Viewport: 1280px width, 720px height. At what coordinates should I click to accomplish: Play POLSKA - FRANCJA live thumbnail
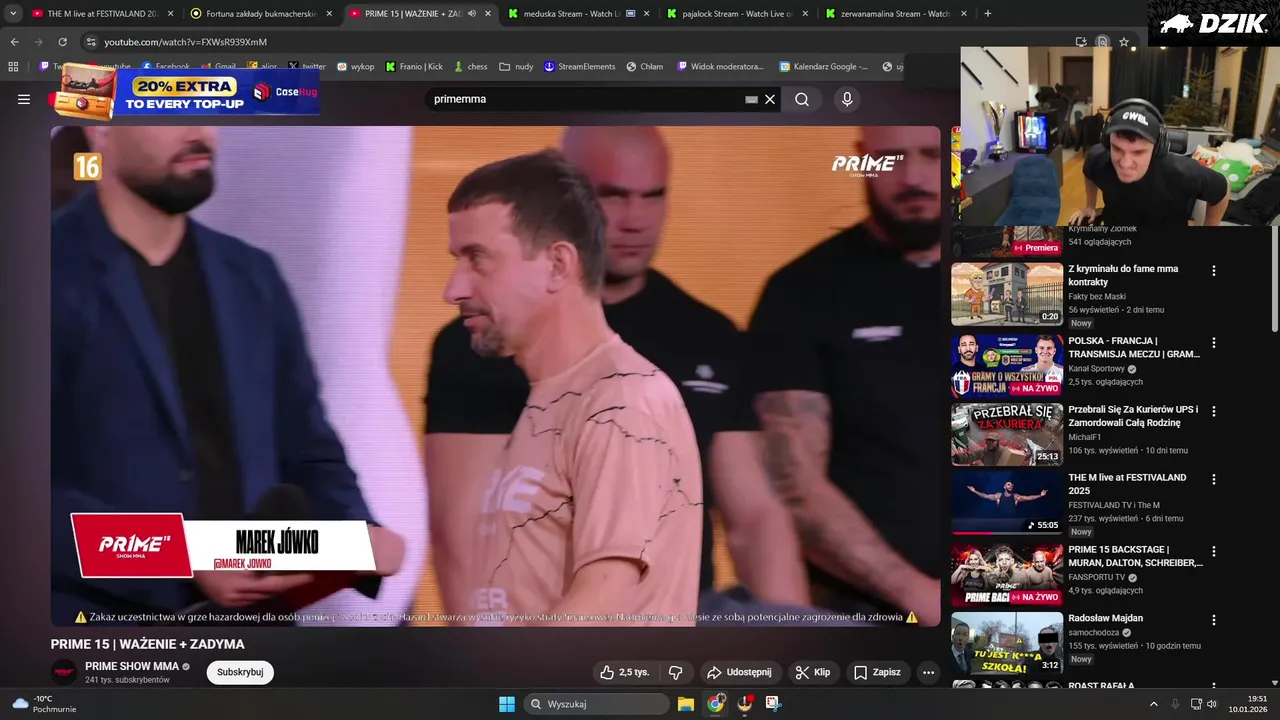(1007, 366)
